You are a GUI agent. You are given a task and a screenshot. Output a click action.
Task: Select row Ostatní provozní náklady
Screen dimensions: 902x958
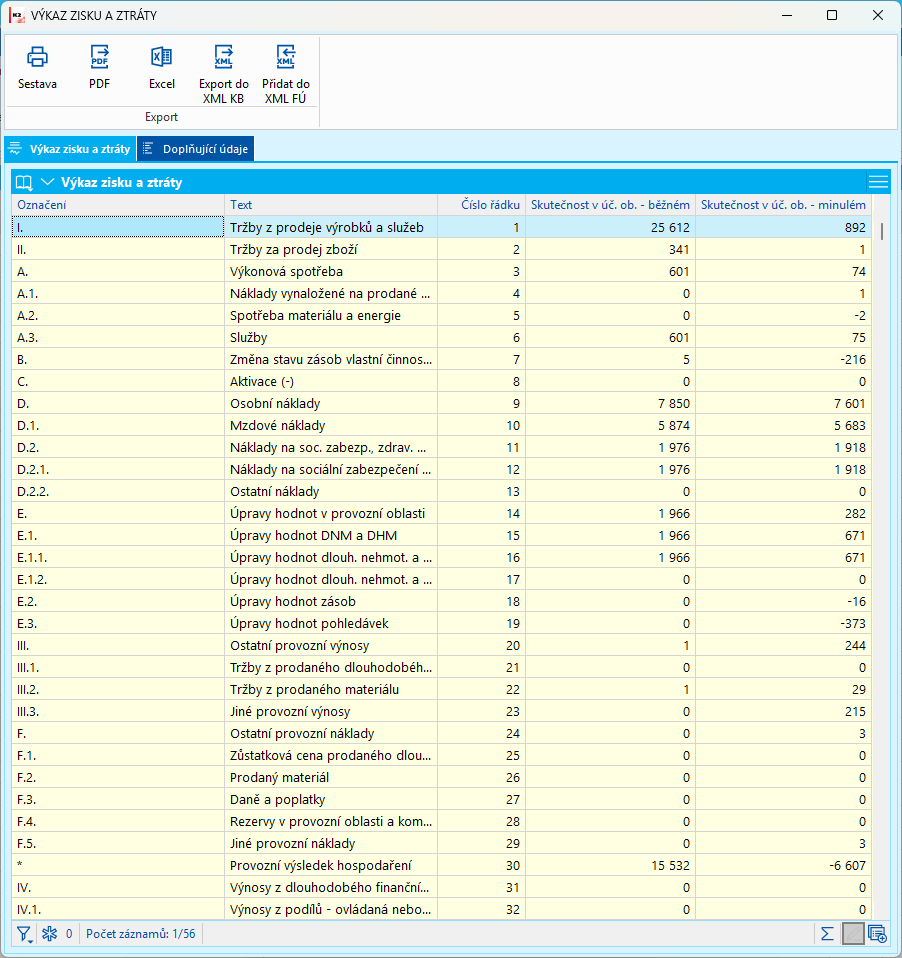pyautogui.click(x=441, y=733)
